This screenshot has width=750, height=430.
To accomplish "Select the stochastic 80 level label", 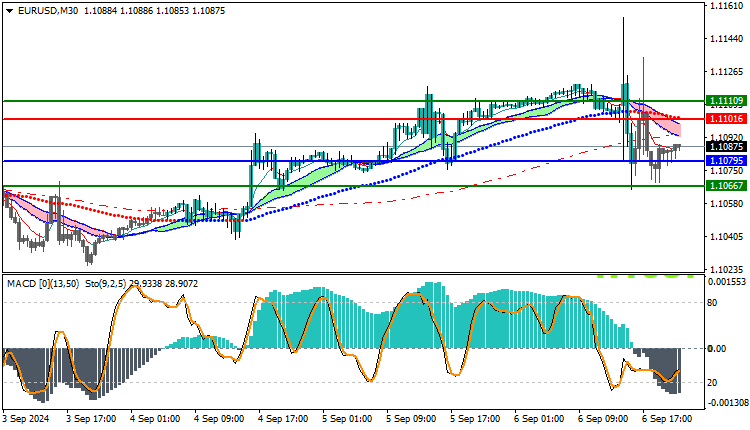I will [x=712, y=303].
